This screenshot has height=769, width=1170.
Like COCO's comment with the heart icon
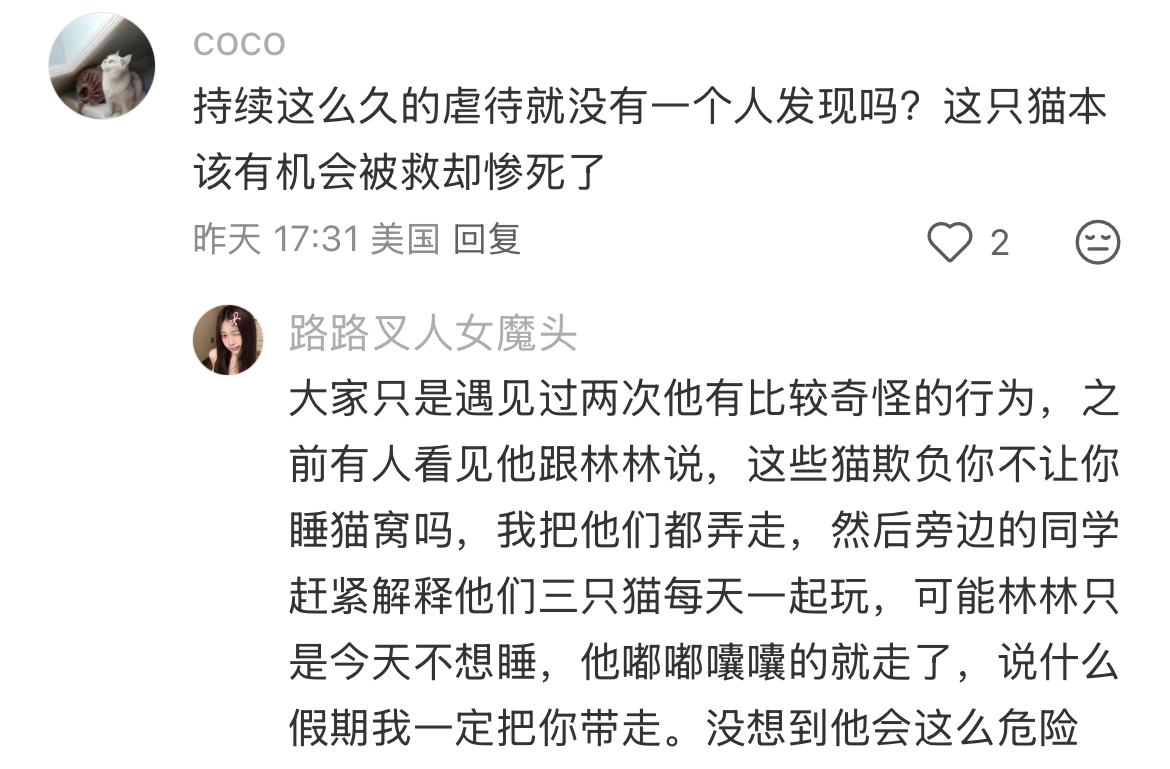(949, 242)
